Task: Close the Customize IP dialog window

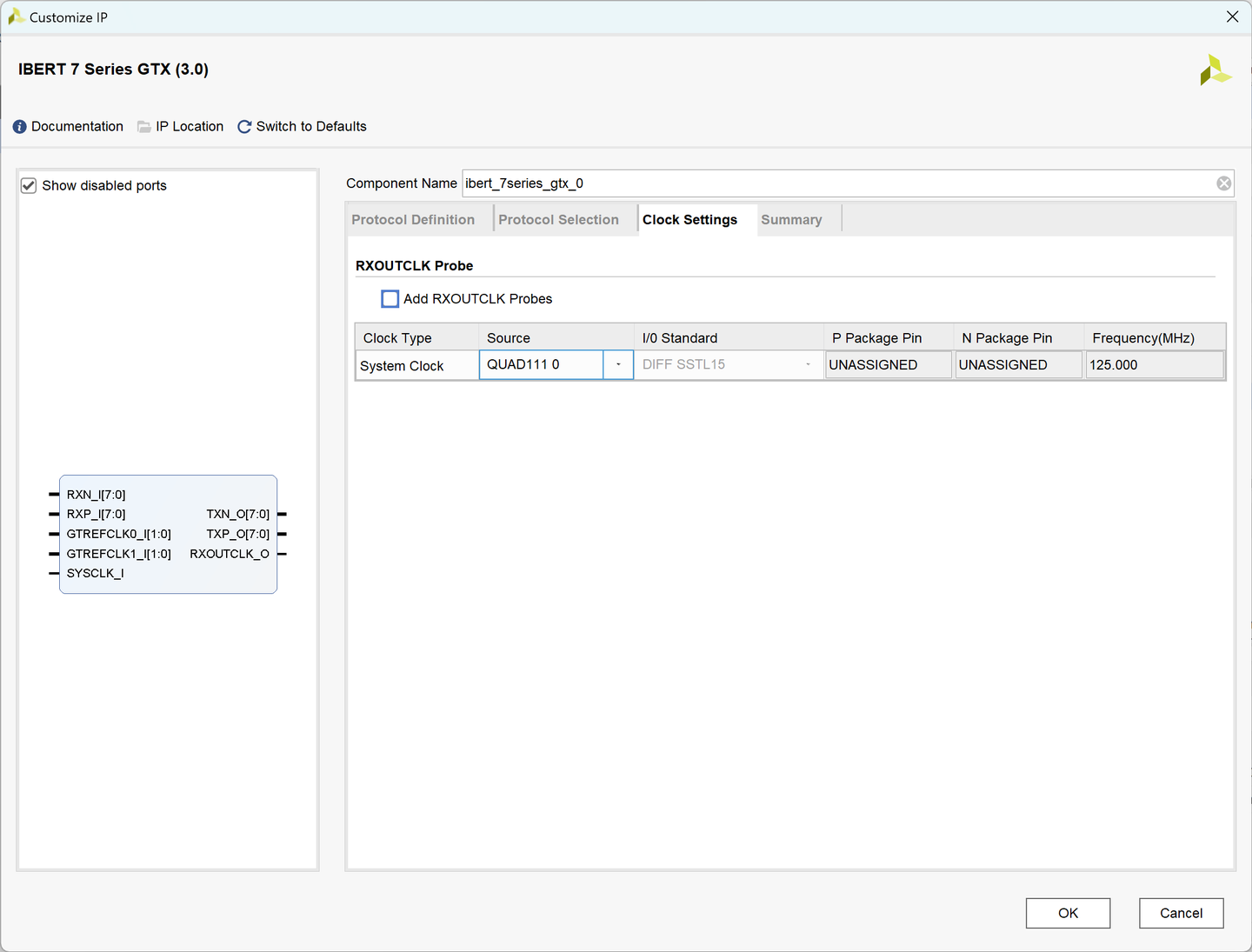Action: 1232,17
